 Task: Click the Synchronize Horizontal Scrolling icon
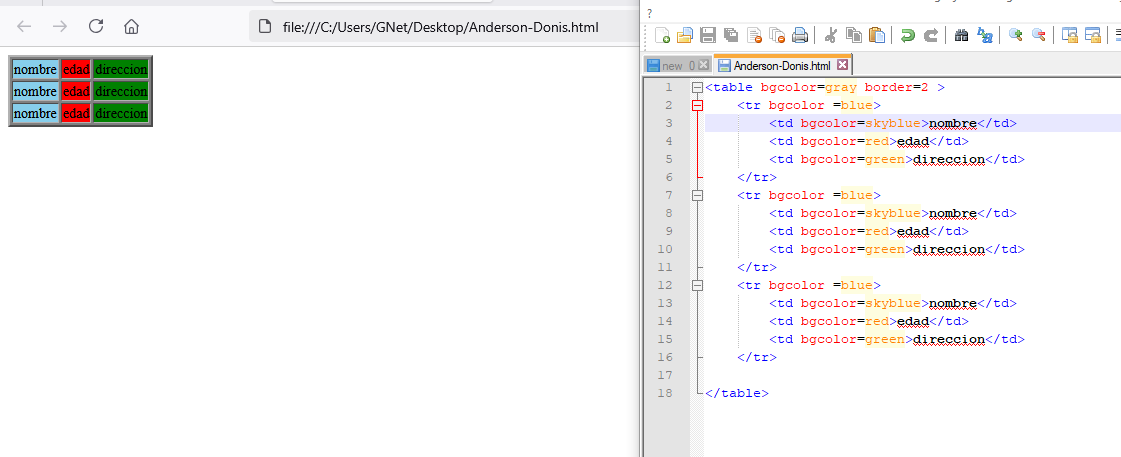[x=1092, y=35]
